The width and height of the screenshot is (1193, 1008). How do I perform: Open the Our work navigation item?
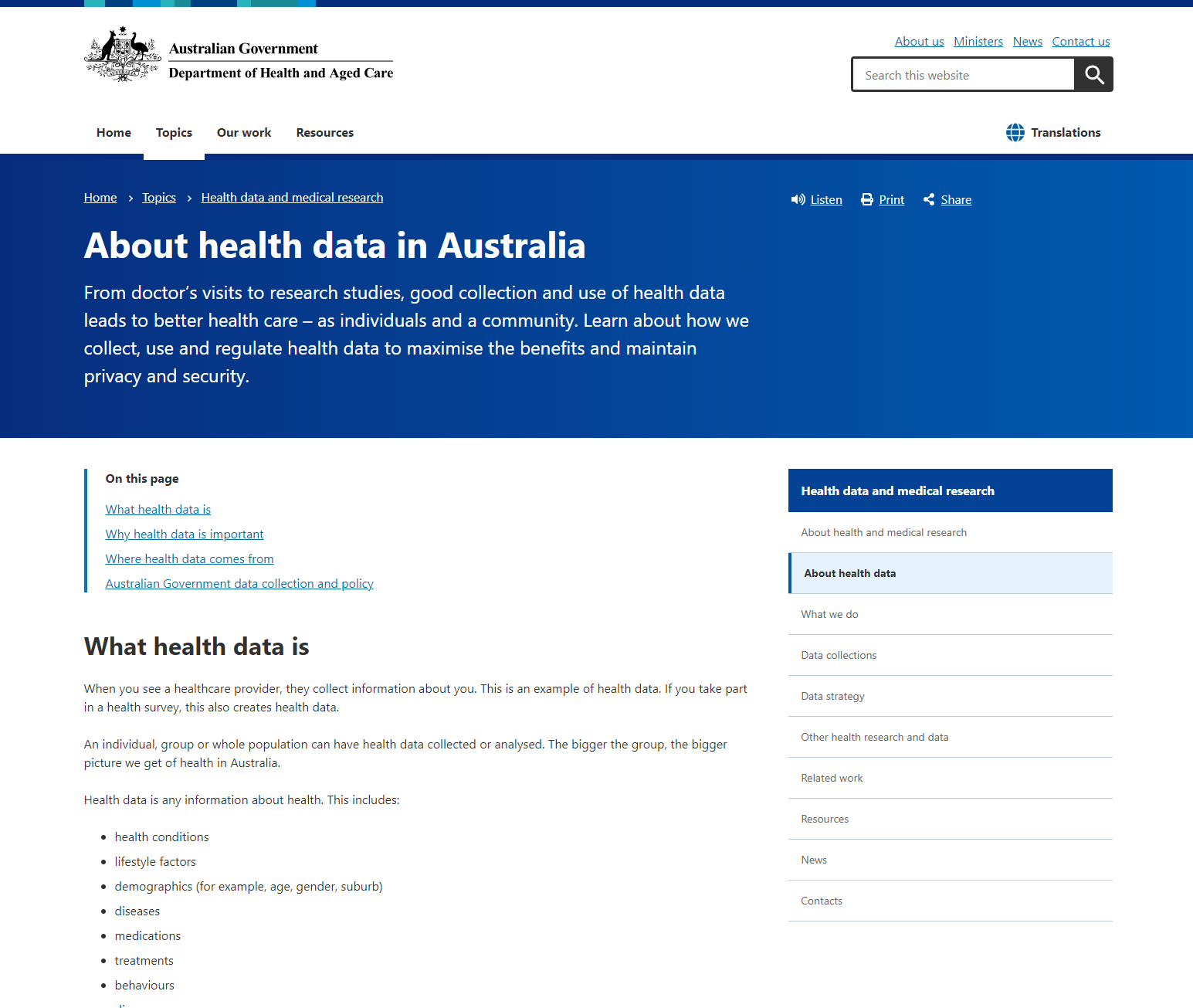coord(244,132)
